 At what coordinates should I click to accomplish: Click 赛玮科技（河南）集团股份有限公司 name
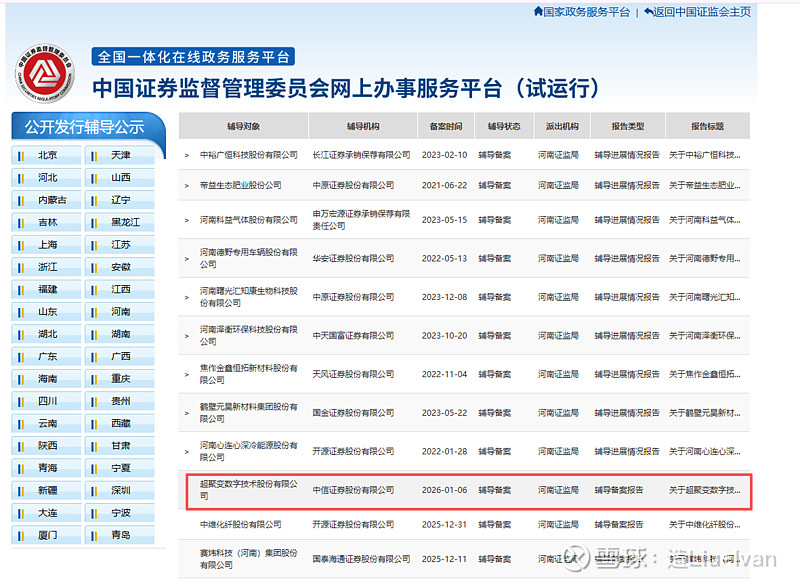[x=248, y=559]
